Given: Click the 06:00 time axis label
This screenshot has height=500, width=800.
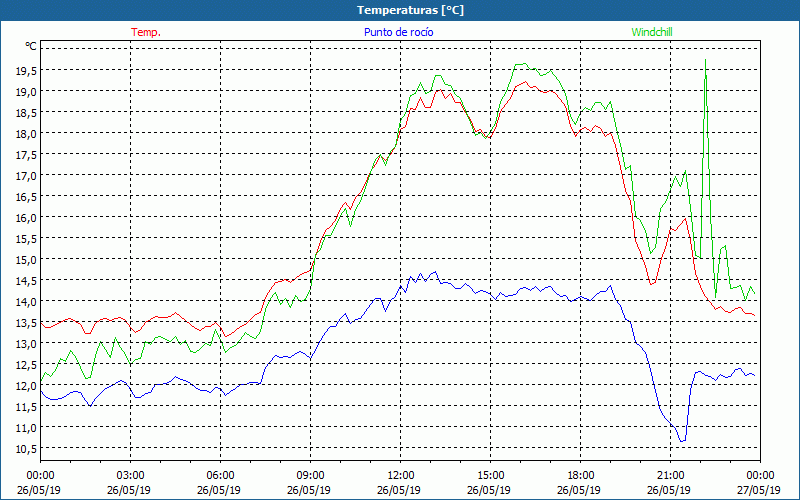Looking at the screenshot, I should tap(220, 476).
